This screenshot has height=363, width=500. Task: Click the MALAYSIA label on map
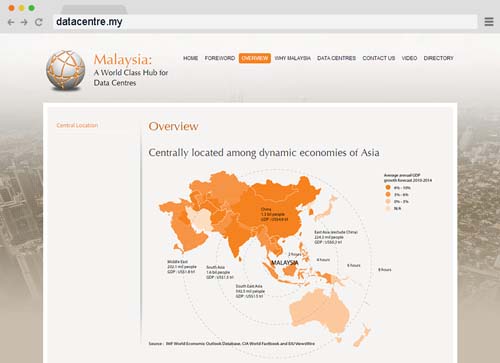click(x=285, y=263)
